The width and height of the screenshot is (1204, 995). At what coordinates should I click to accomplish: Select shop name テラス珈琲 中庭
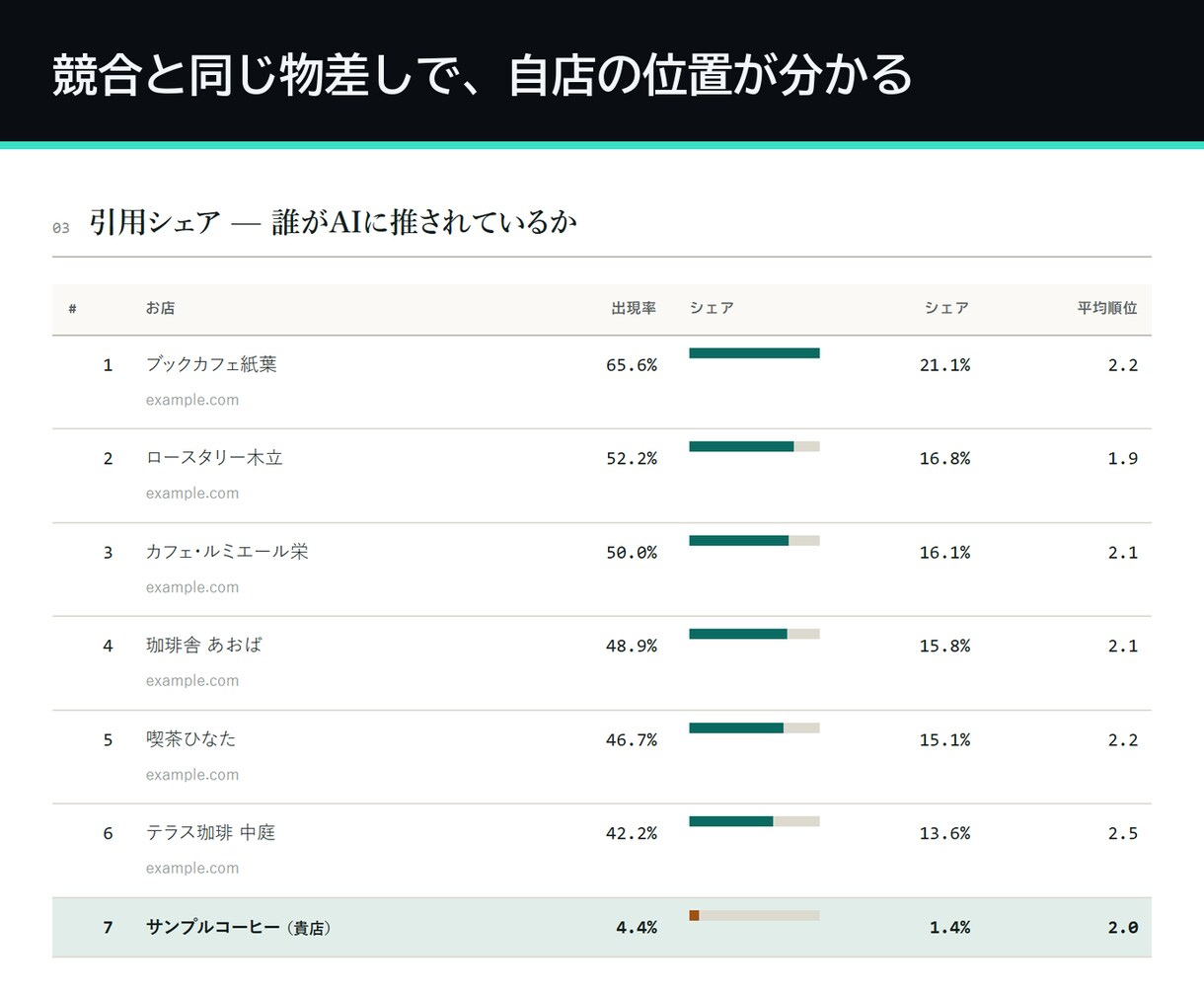pos(210,833)
